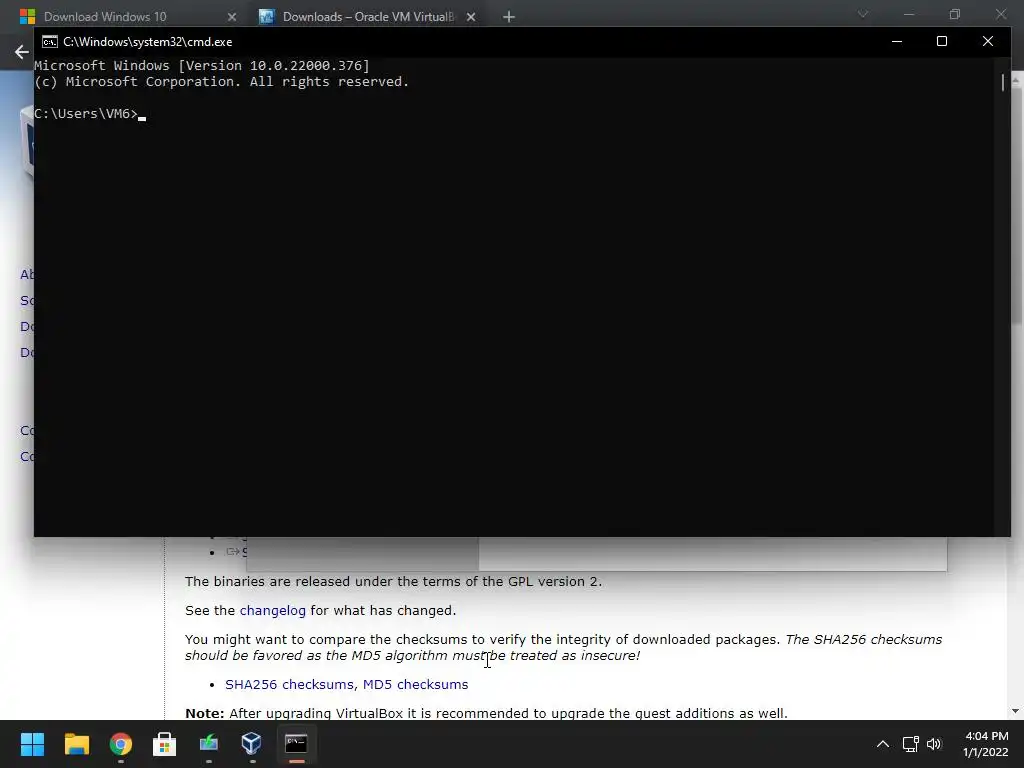Maximize the Command Prompt window
1024x768 pixels.
click(x=942, y=41)
